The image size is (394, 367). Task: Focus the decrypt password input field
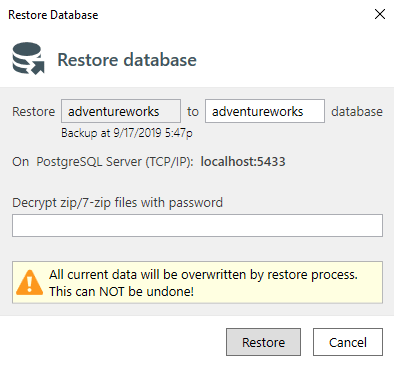pyautogui.click(x=197, y=226)
